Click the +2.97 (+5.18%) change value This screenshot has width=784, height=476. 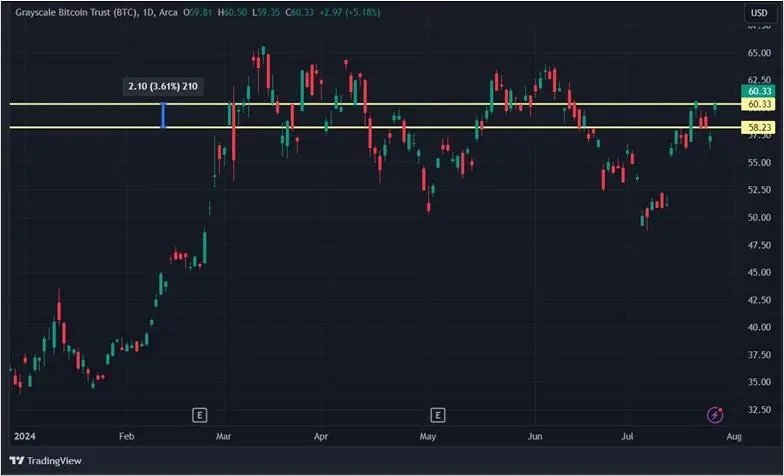tap(349, 12)
